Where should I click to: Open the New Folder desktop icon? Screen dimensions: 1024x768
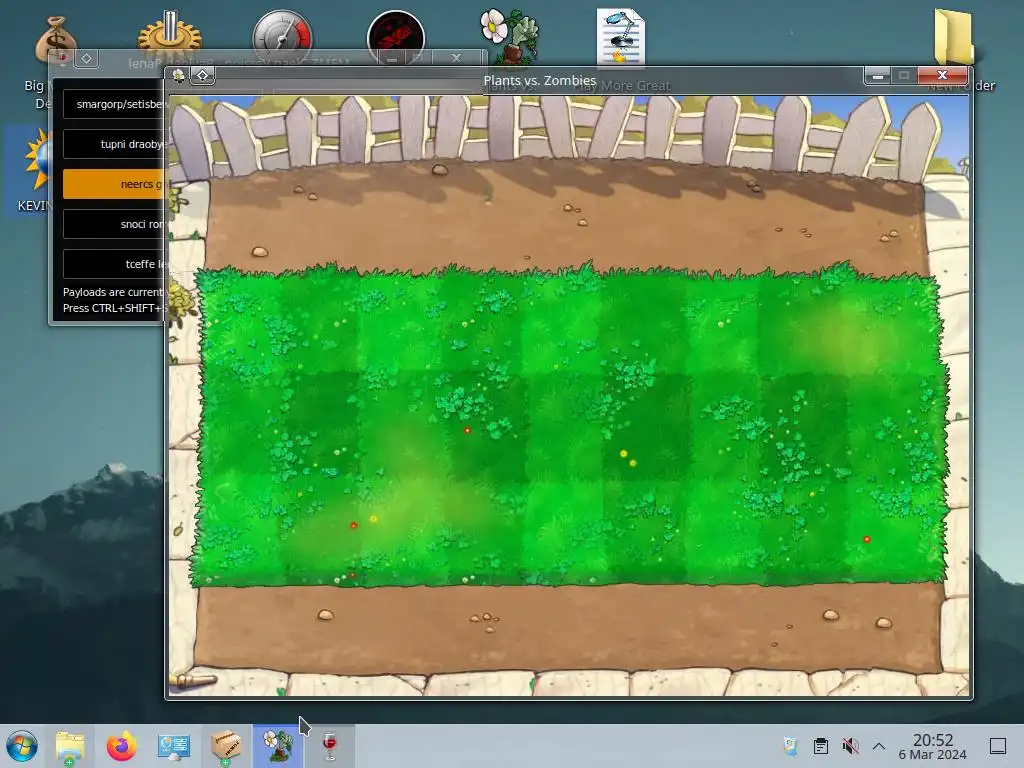pos(953,37)
